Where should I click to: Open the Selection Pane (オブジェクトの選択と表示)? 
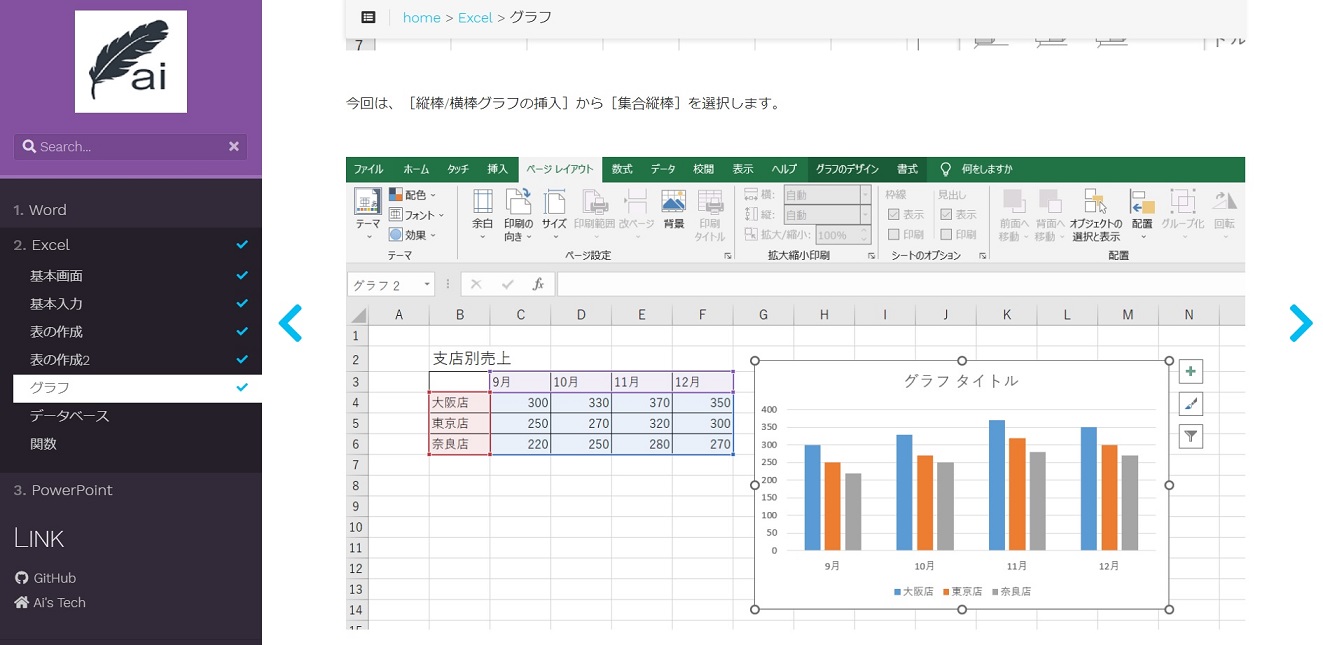click(1096, 214)
